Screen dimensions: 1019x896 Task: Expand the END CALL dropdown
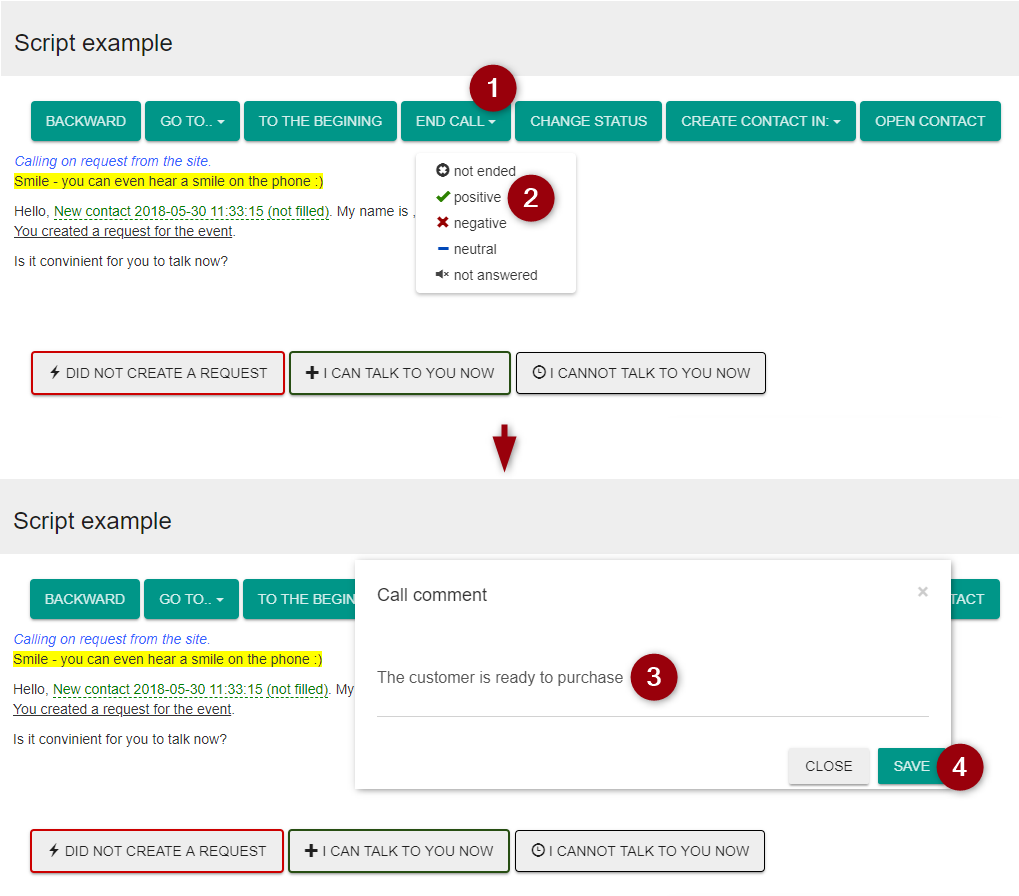456,121
